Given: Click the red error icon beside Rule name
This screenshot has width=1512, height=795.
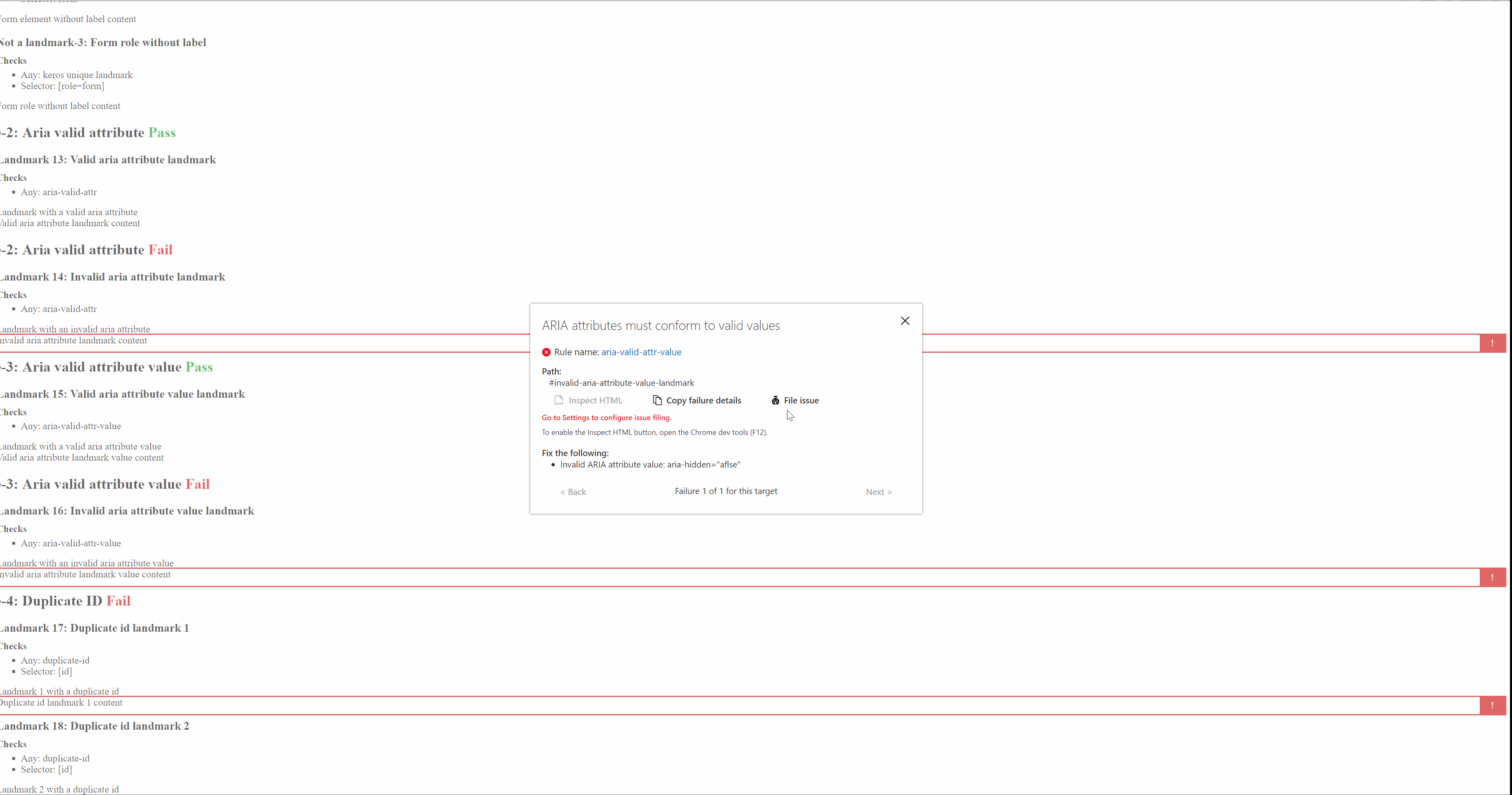Looking at the screenshot, I should (546, 352).
